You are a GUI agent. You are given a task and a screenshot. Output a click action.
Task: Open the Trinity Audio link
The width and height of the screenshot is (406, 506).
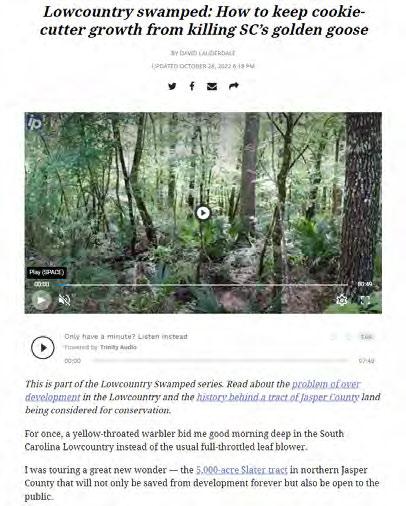click(118, 347)
